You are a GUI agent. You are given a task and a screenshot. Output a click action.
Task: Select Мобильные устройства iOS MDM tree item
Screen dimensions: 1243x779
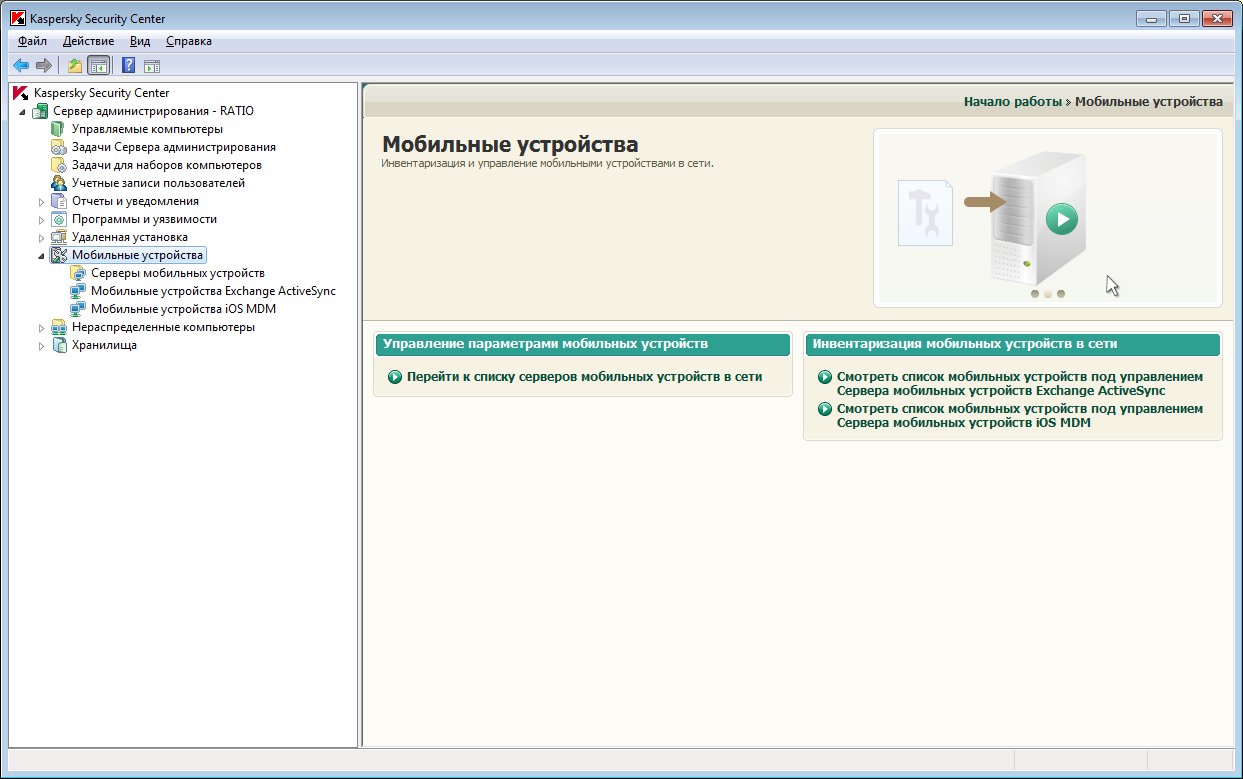coord(183,309)
